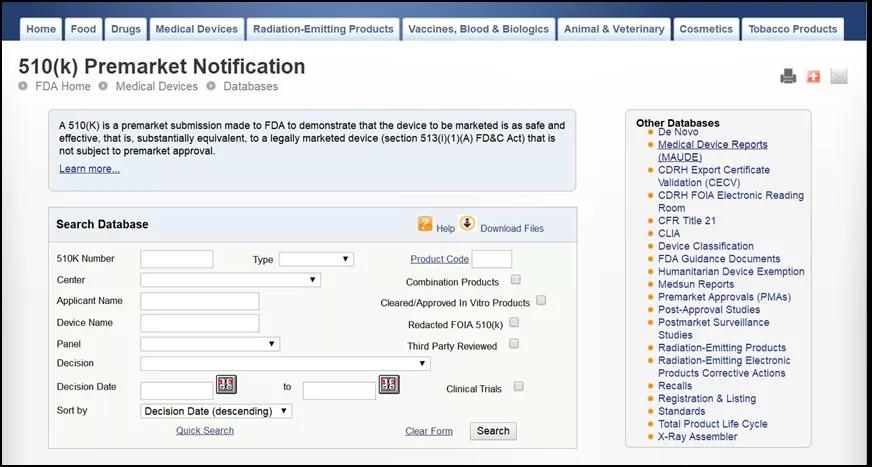The width and height of the screenshot is (872, 467).
Task: Open the Panel dropdown list
Action: tap(210, 344)
